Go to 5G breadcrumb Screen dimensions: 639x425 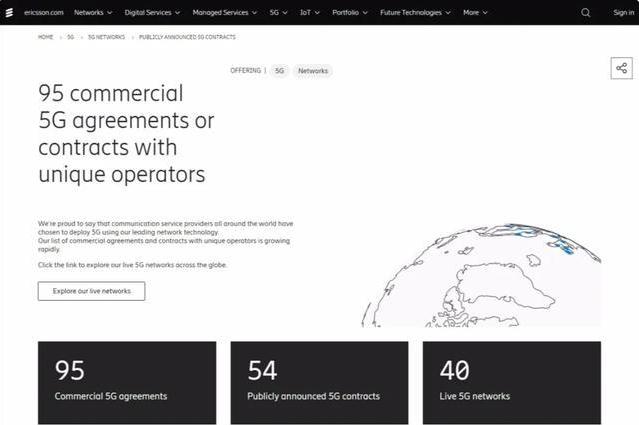[71, 37]
